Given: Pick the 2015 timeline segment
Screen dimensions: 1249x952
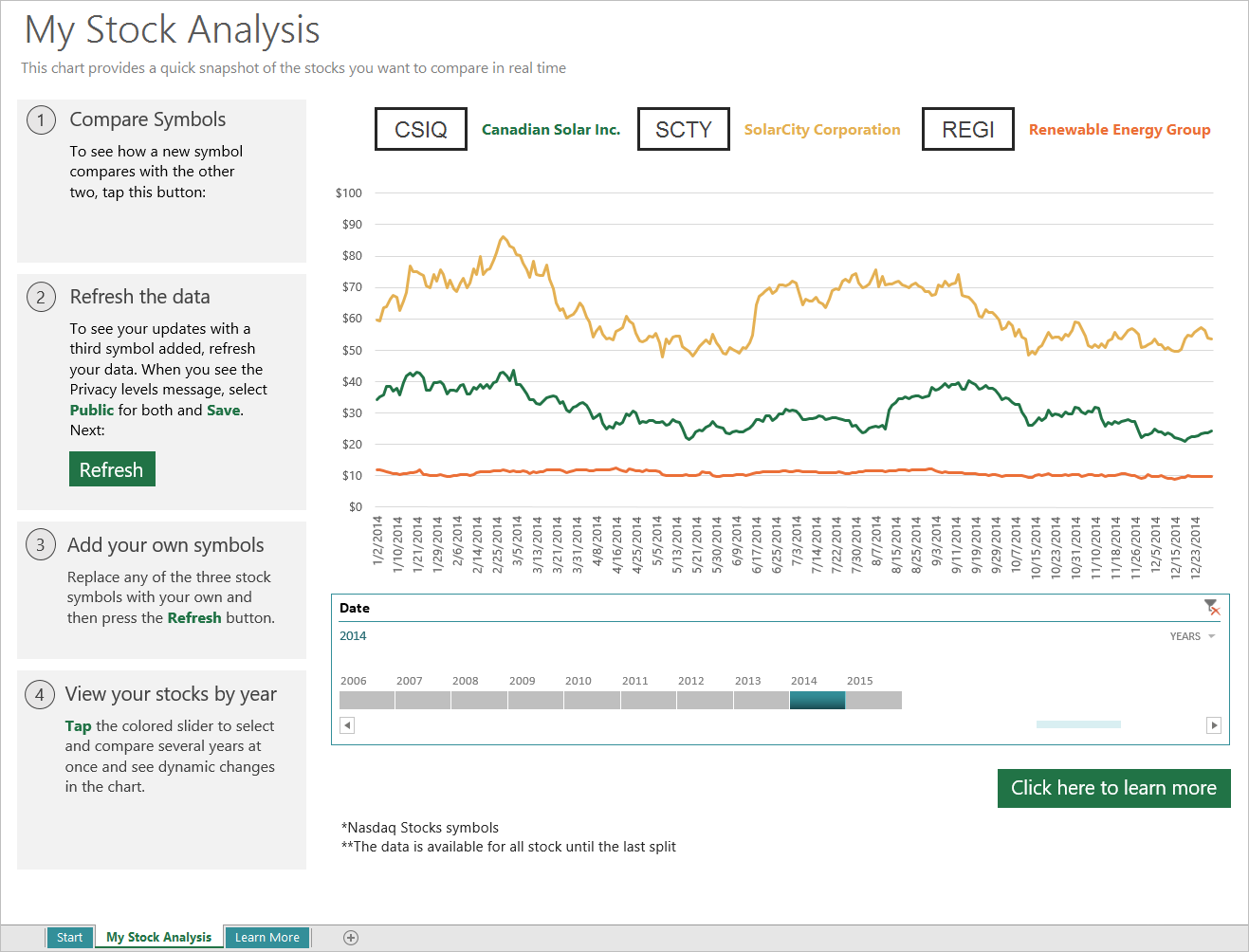Looking at the screenshot, I should coord(873,701).
